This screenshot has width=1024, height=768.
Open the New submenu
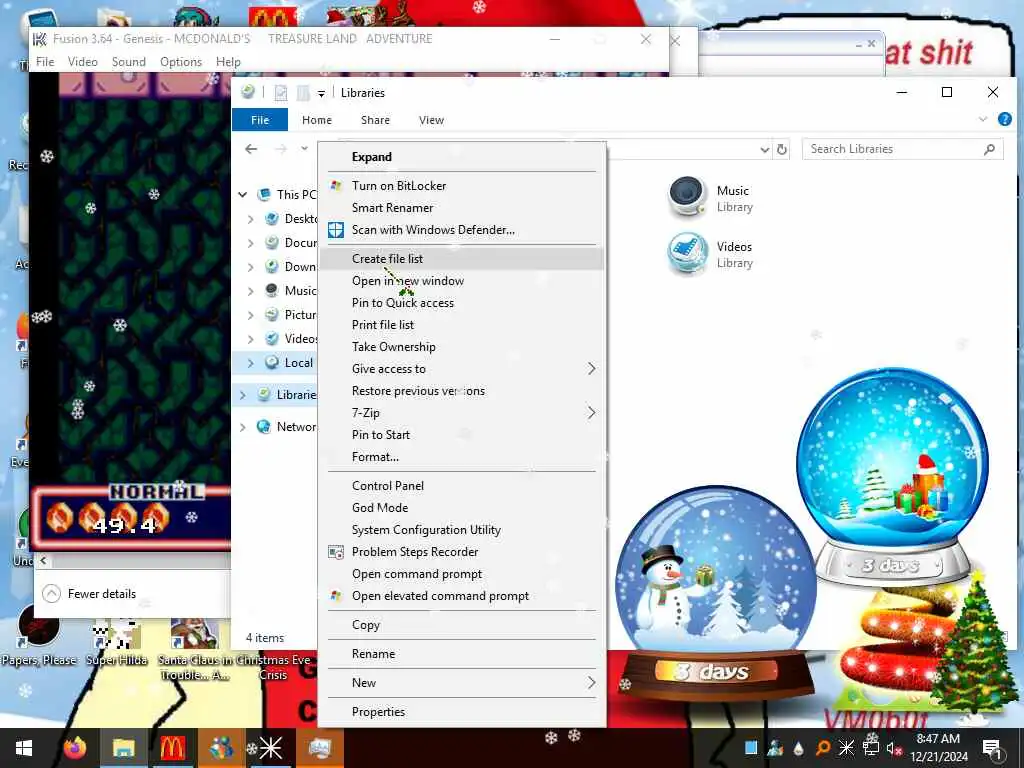[462, 682]
